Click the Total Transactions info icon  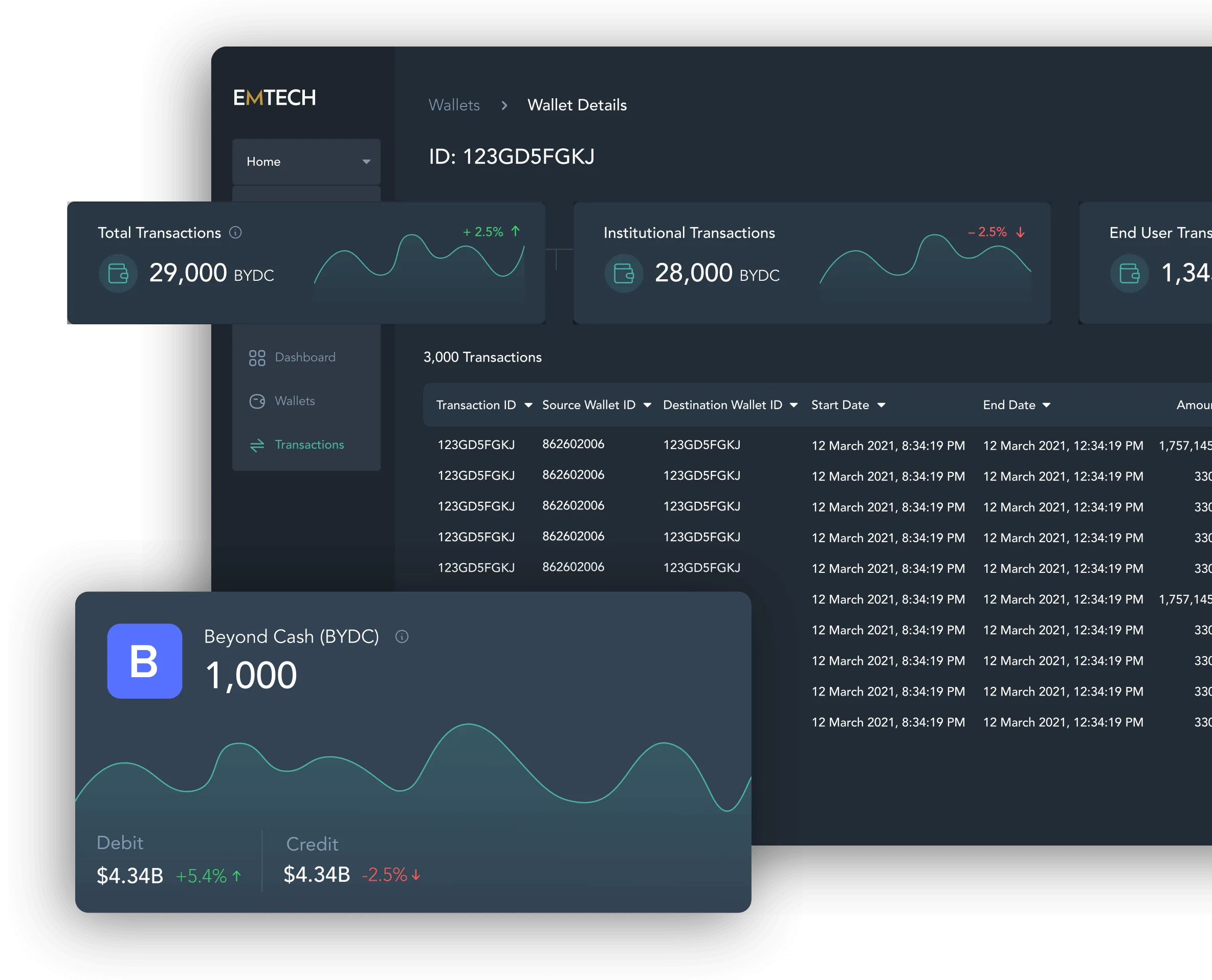pyautogui.click(x=235, y=233)
